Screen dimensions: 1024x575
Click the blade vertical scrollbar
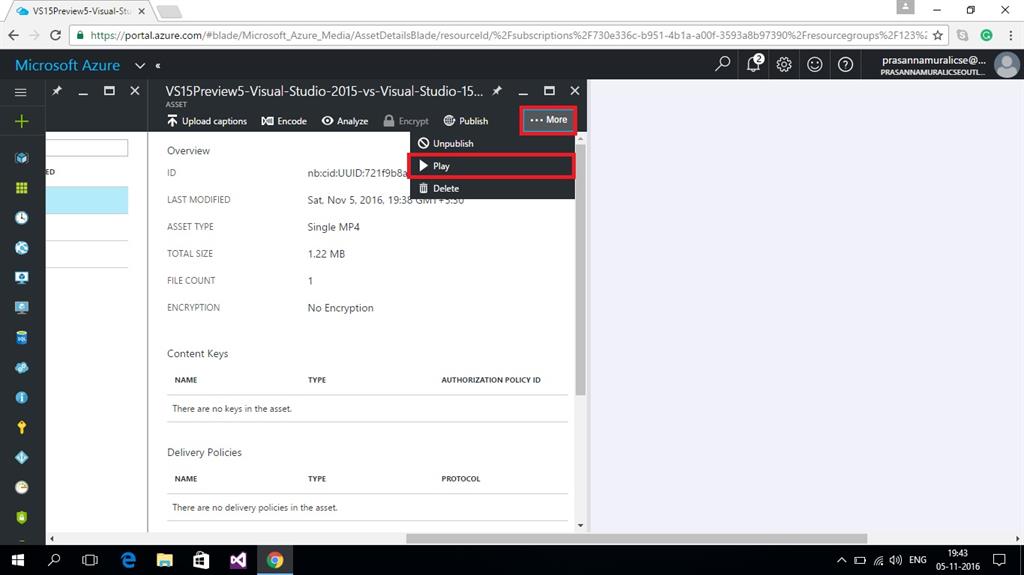click(581, 269)
